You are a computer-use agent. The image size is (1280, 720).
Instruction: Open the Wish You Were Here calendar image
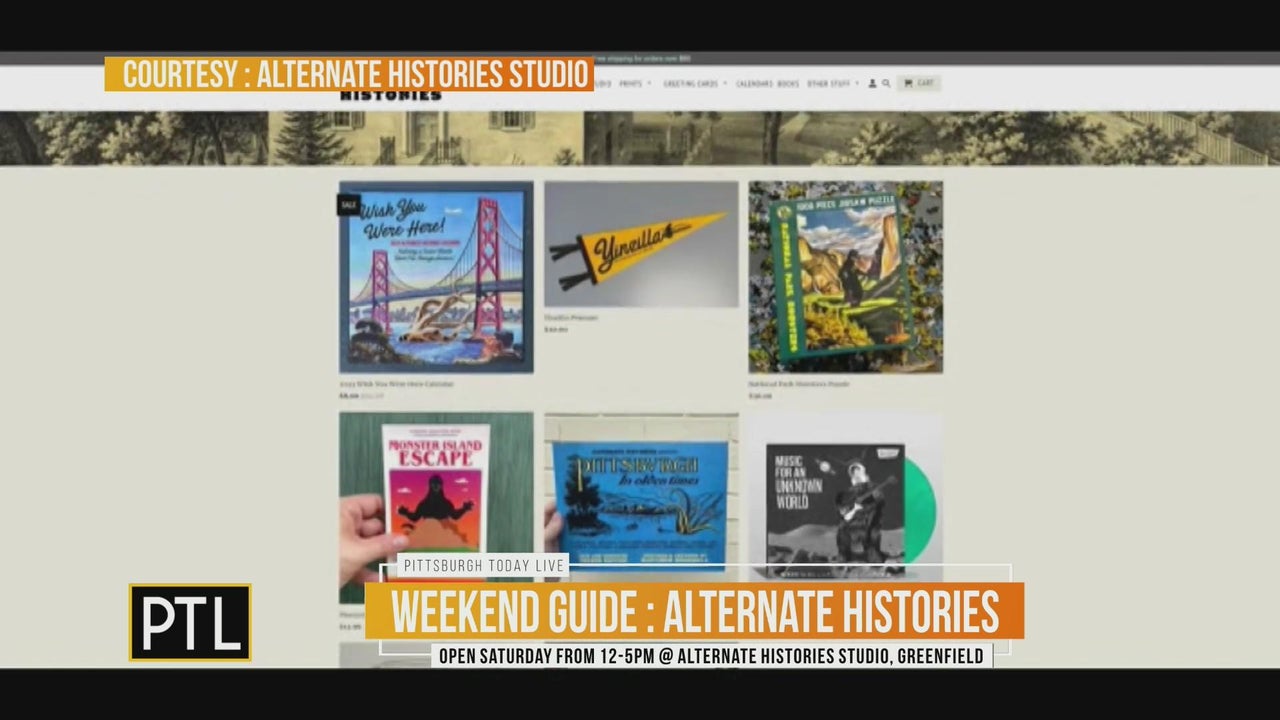(436, 277)
